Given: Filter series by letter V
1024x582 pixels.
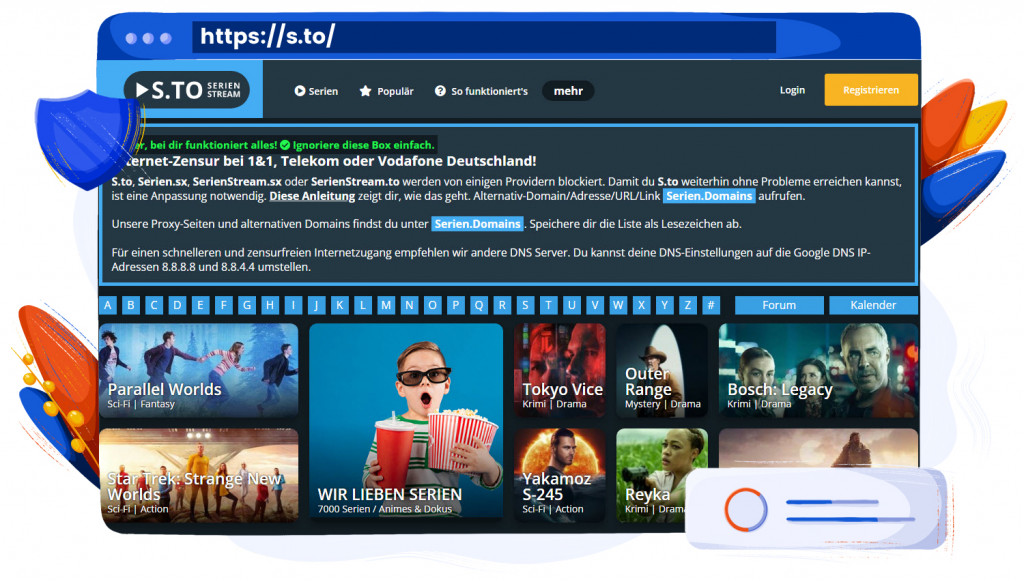Looking at the screenshot, I should [595, 305].
